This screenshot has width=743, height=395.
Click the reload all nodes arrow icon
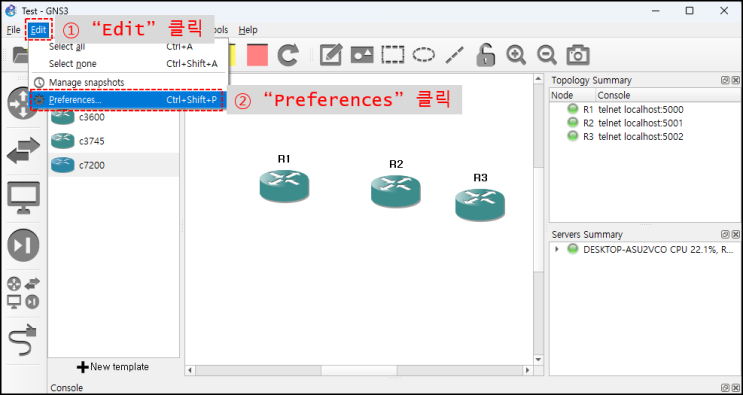[288, 55]
